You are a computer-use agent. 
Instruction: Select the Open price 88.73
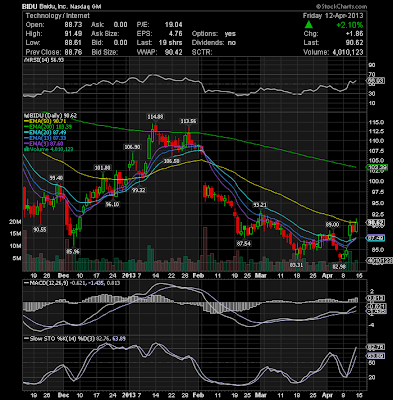point(73,25)
